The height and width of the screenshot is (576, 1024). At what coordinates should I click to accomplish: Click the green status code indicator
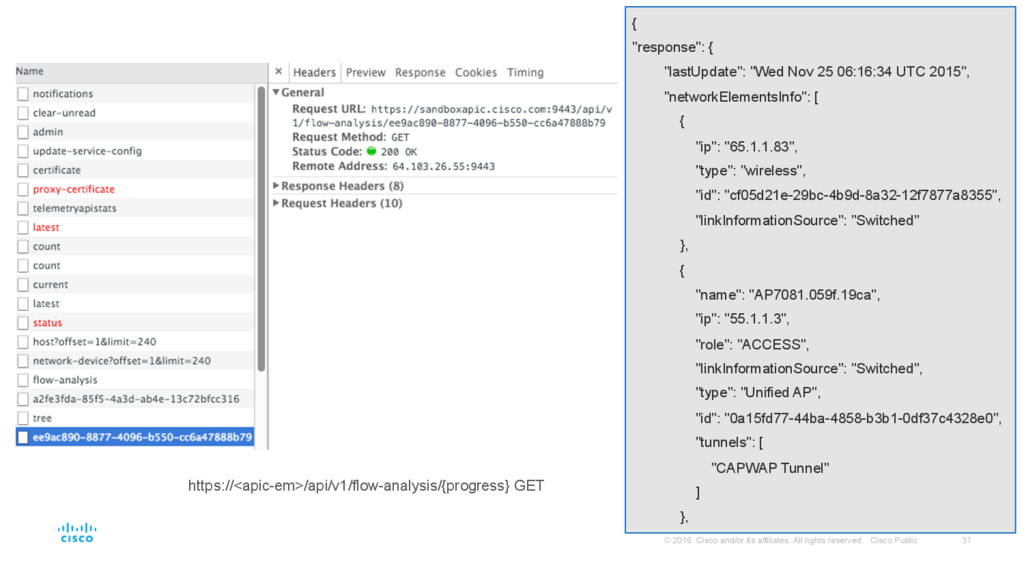click(x=372, y=151)
